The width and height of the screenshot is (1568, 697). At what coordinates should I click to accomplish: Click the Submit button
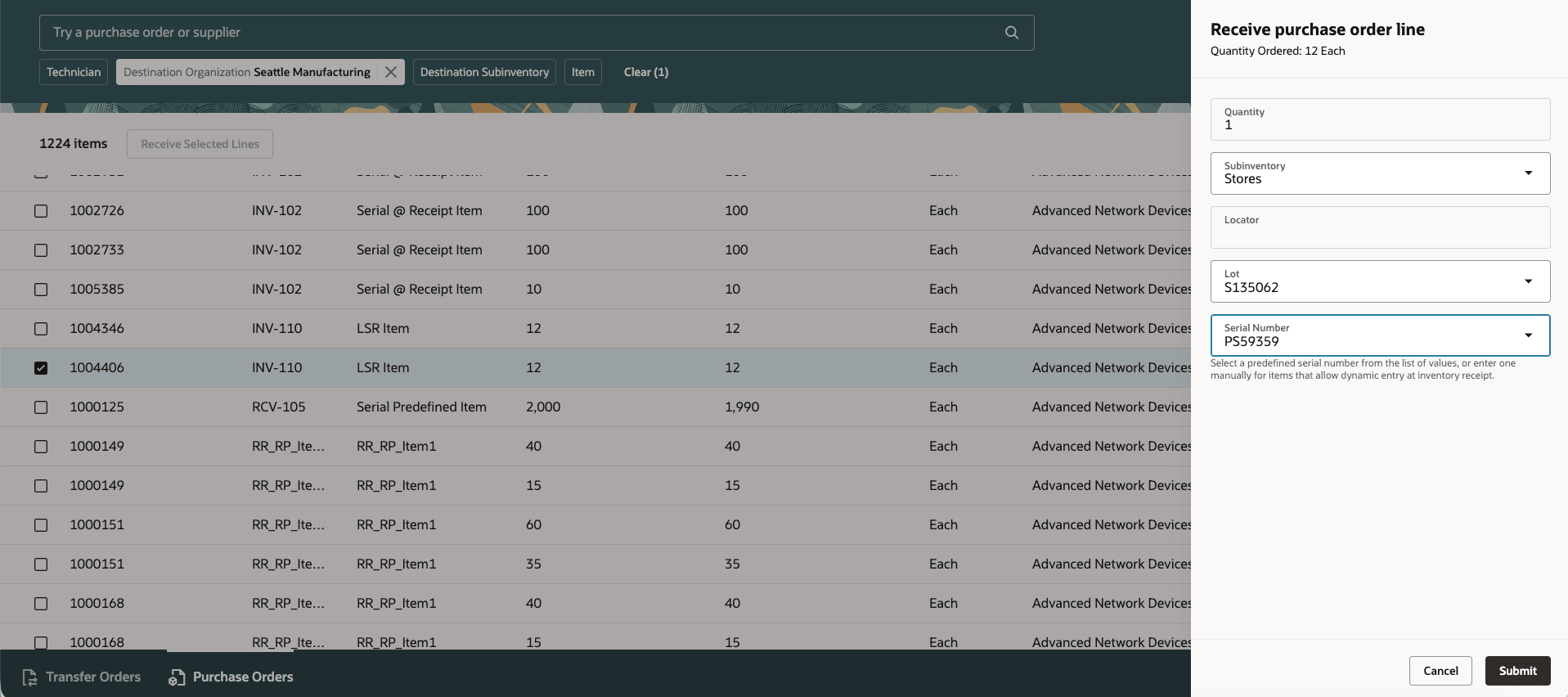pos(1517,671)
